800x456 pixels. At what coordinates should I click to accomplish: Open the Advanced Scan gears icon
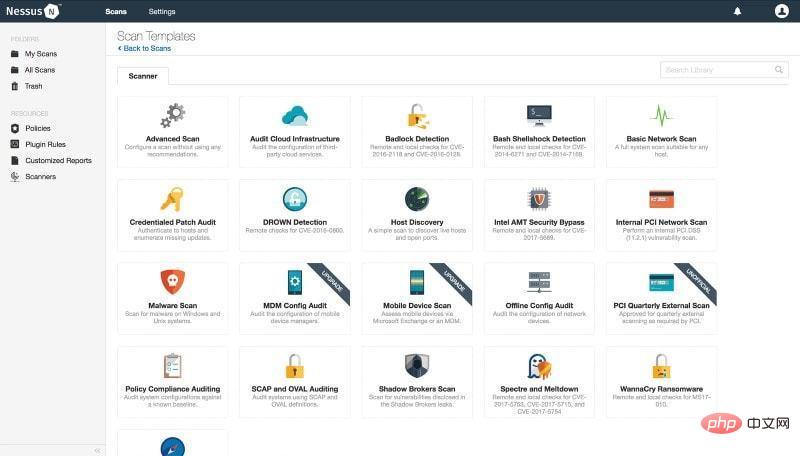tap(173, 116)
